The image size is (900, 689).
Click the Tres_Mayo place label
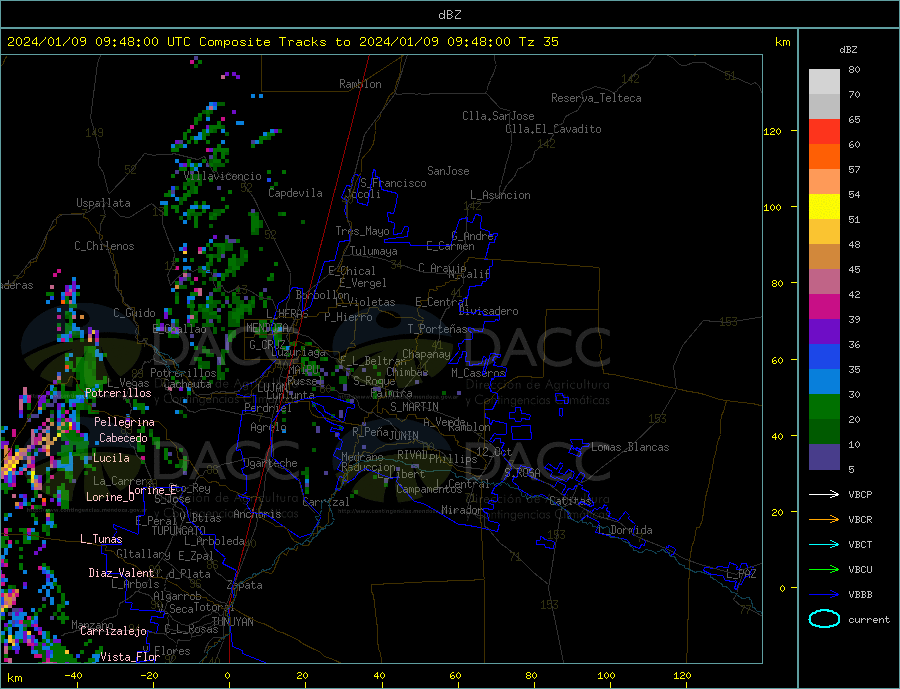point(362,231)
